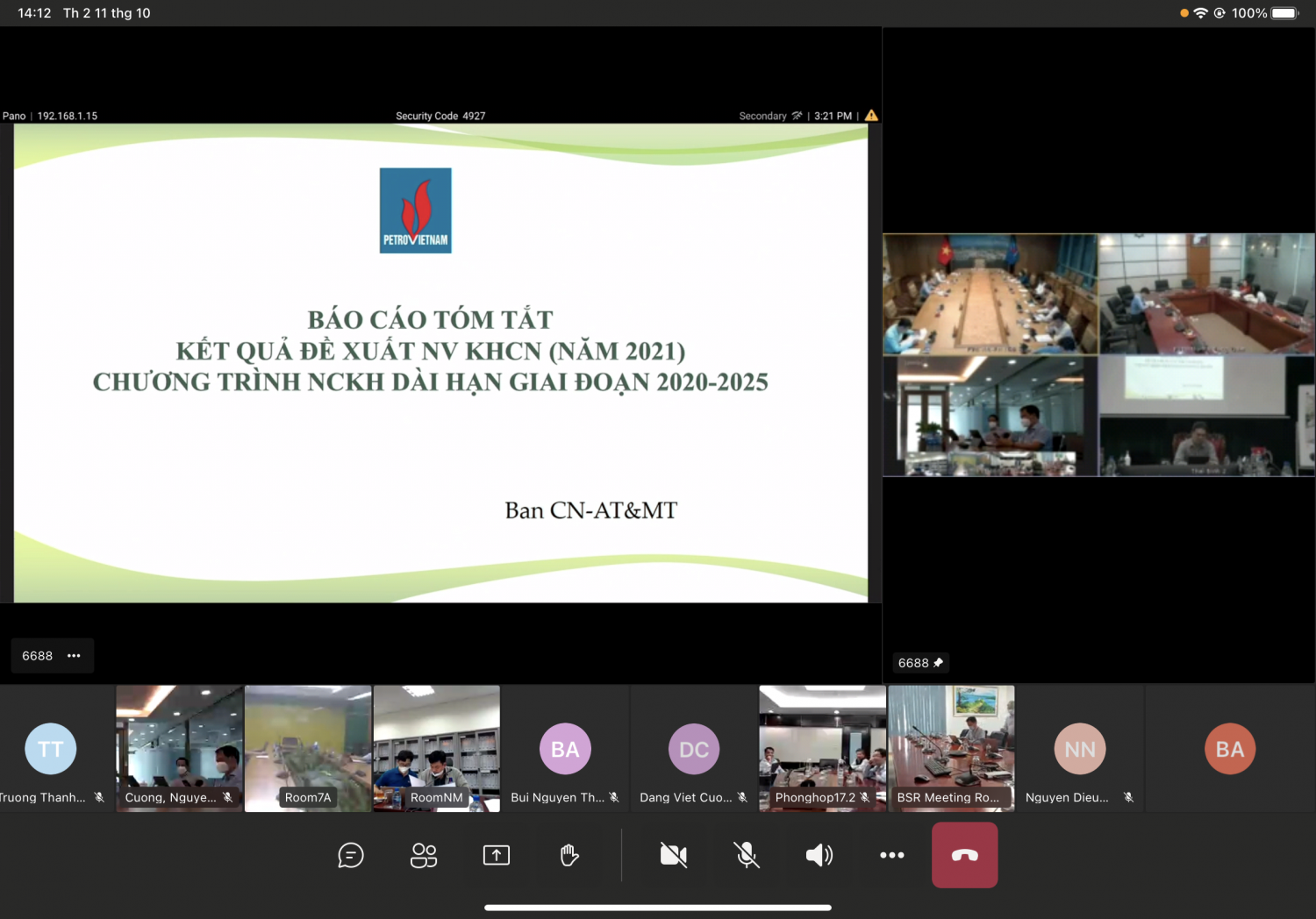Tap the battery indicator in status bar
This screenshot has width=1316, height=919.
(1284, 13)
